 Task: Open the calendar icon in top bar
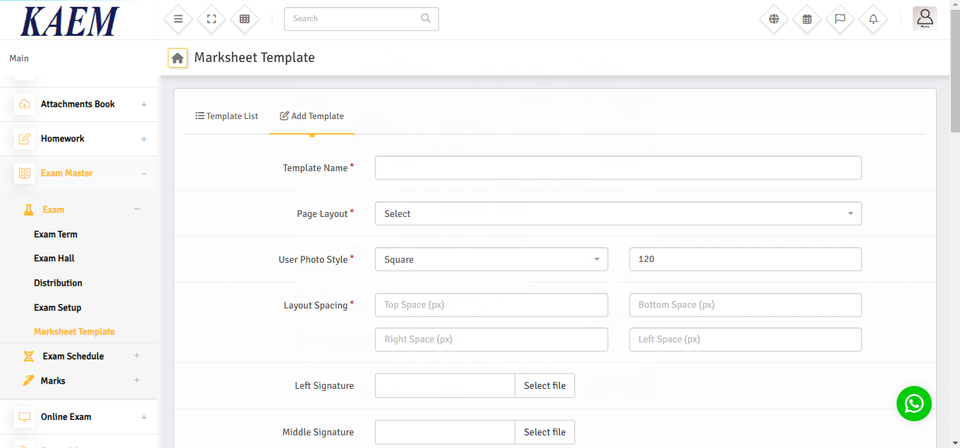(807, 19)
